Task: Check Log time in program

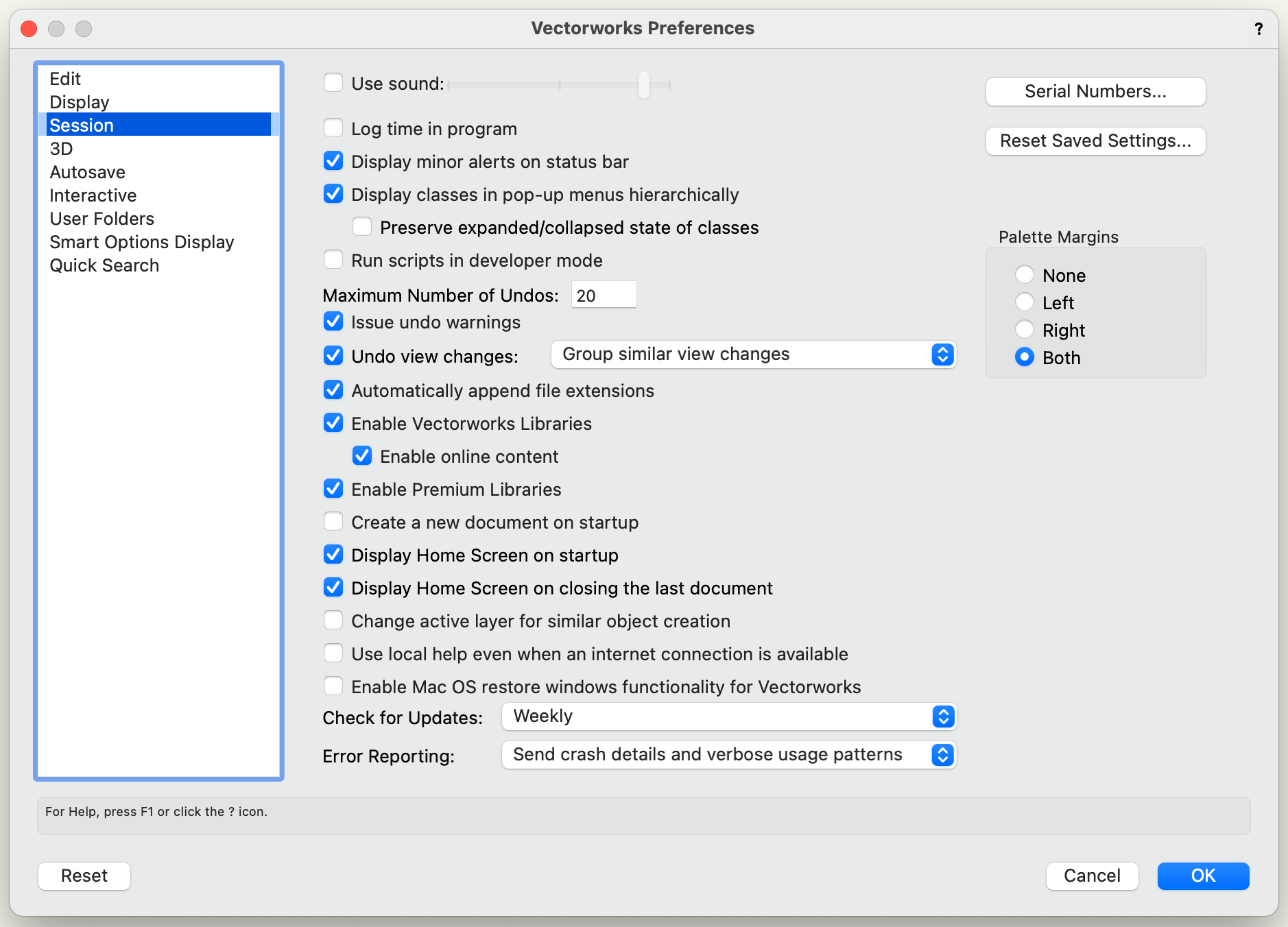Action: 333,128
